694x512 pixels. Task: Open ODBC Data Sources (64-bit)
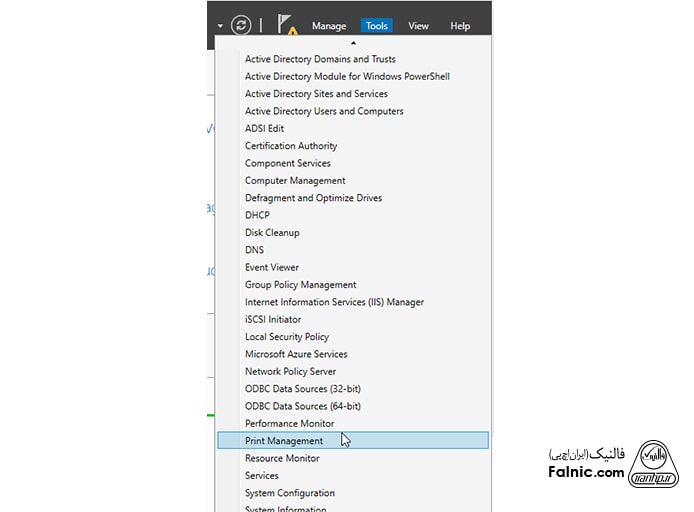[x=302, y=406]
